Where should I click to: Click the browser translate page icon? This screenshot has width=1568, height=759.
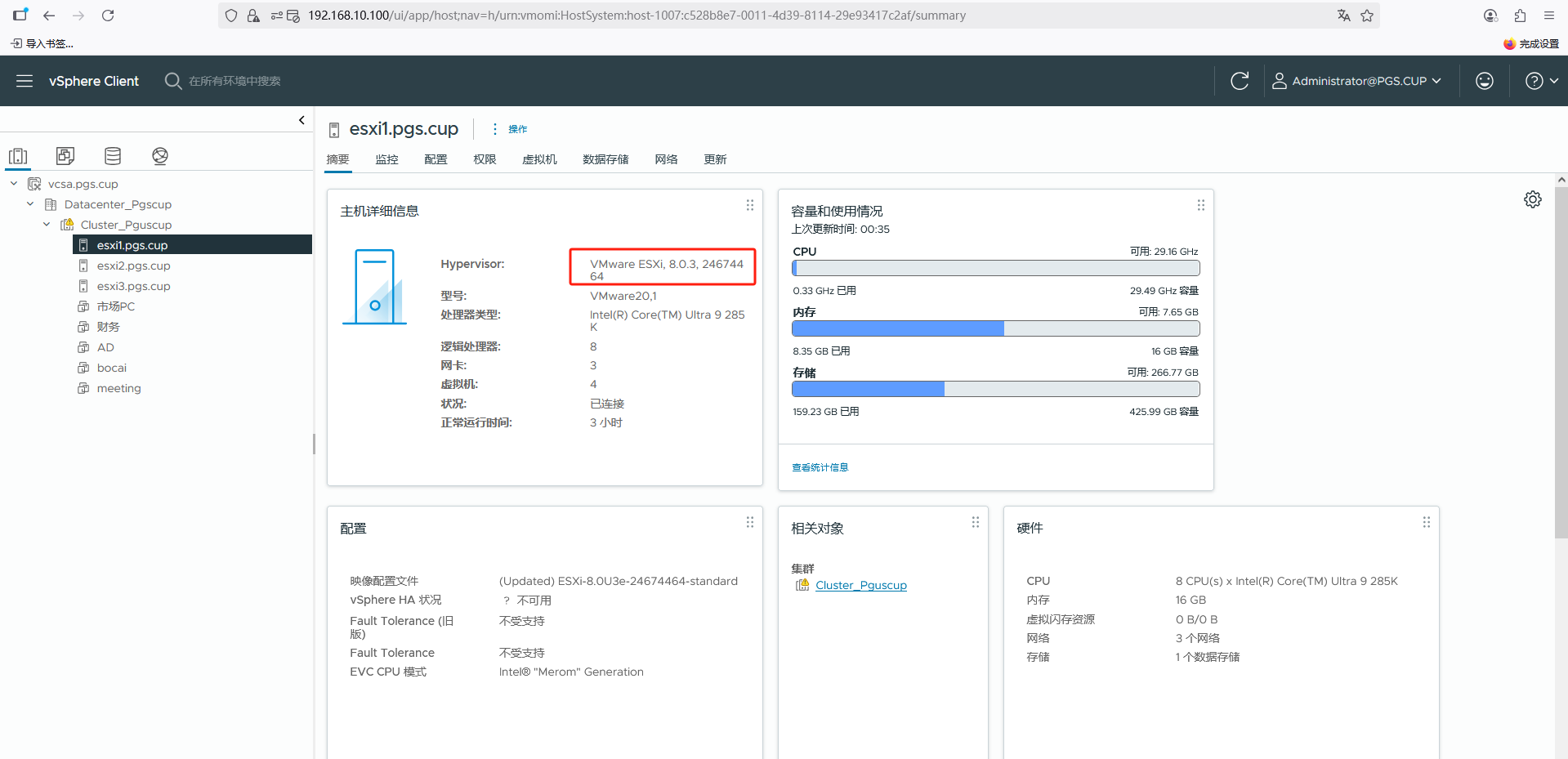pyautogui.click(x=1344, y=16)
